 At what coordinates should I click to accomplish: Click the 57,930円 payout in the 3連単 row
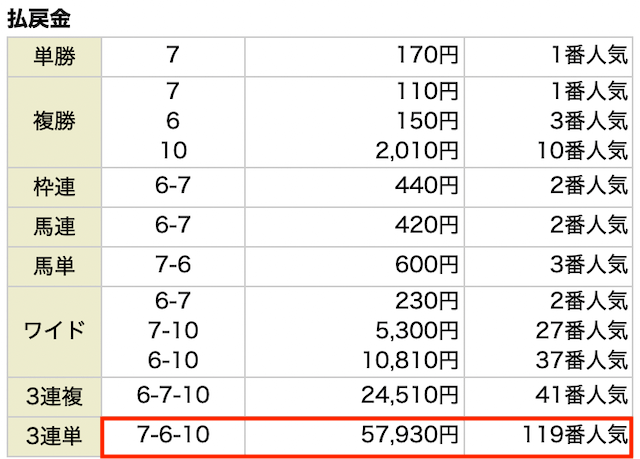pos(409,435)
